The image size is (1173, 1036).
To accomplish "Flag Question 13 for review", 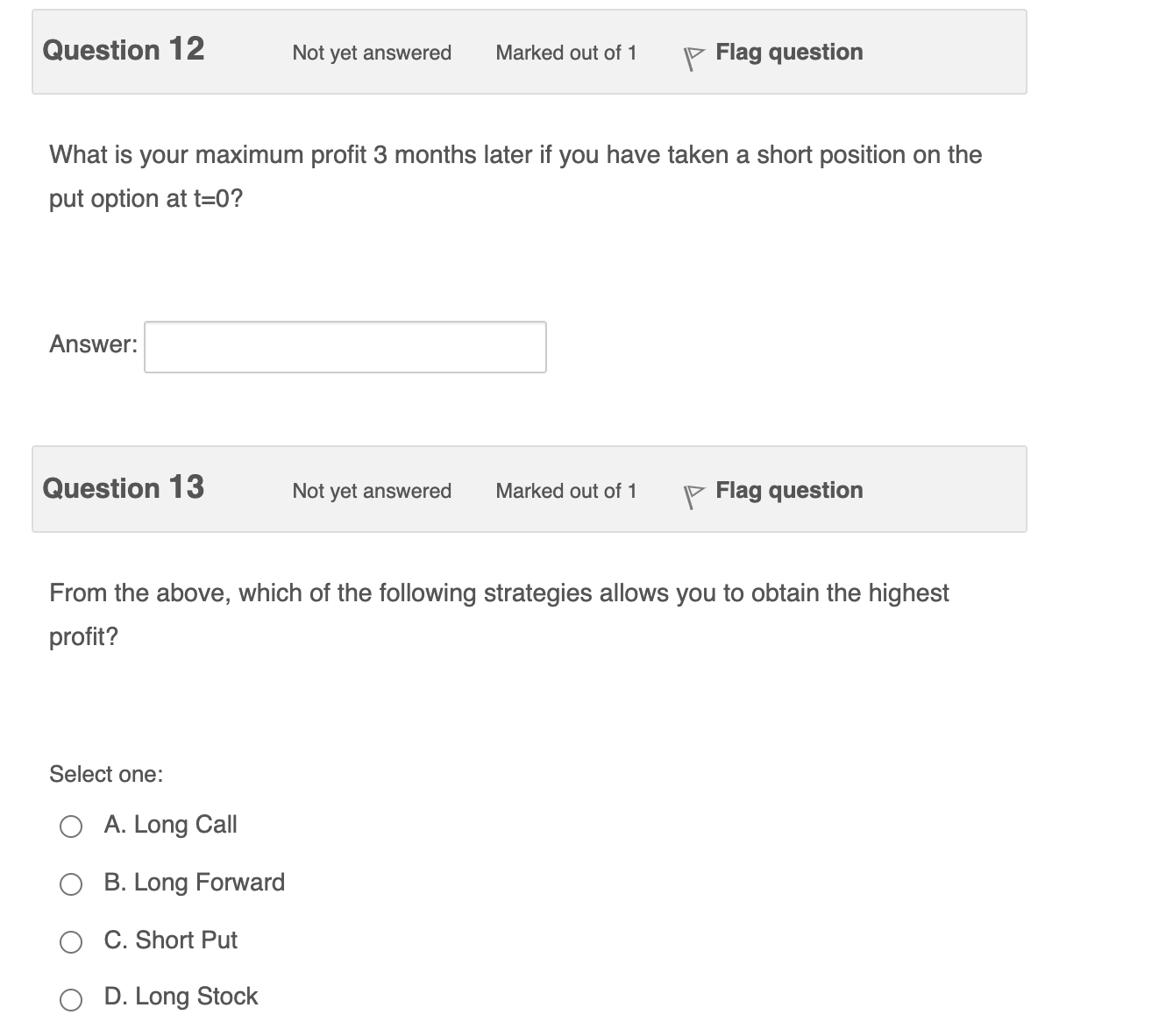I will tap(787, 490).
